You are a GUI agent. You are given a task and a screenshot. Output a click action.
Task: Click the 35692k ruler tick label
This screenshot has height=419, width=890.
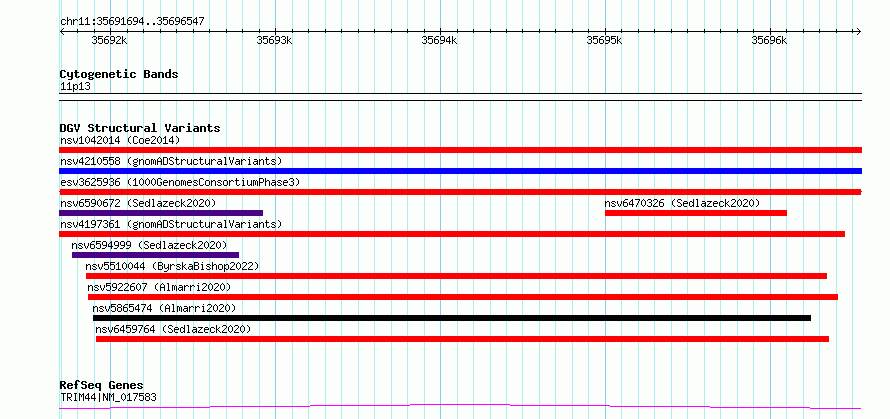[110, 40]
